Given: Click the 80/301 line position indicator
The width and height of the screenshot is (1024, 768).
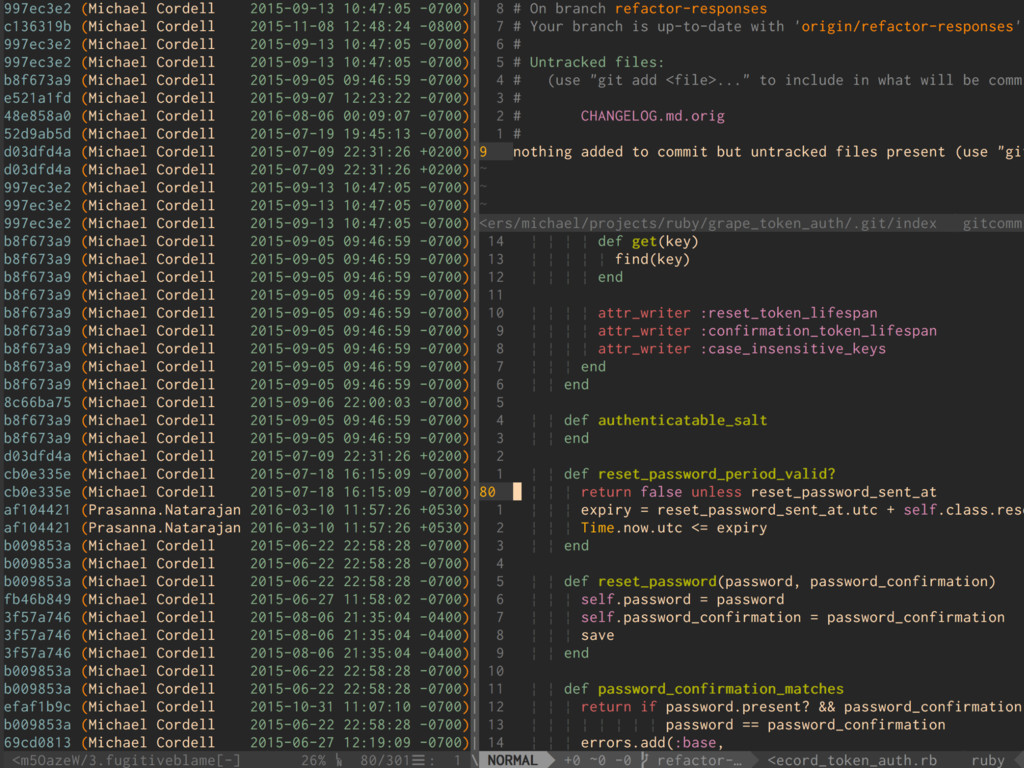Looking at the screenshot, I should [385, 760].
